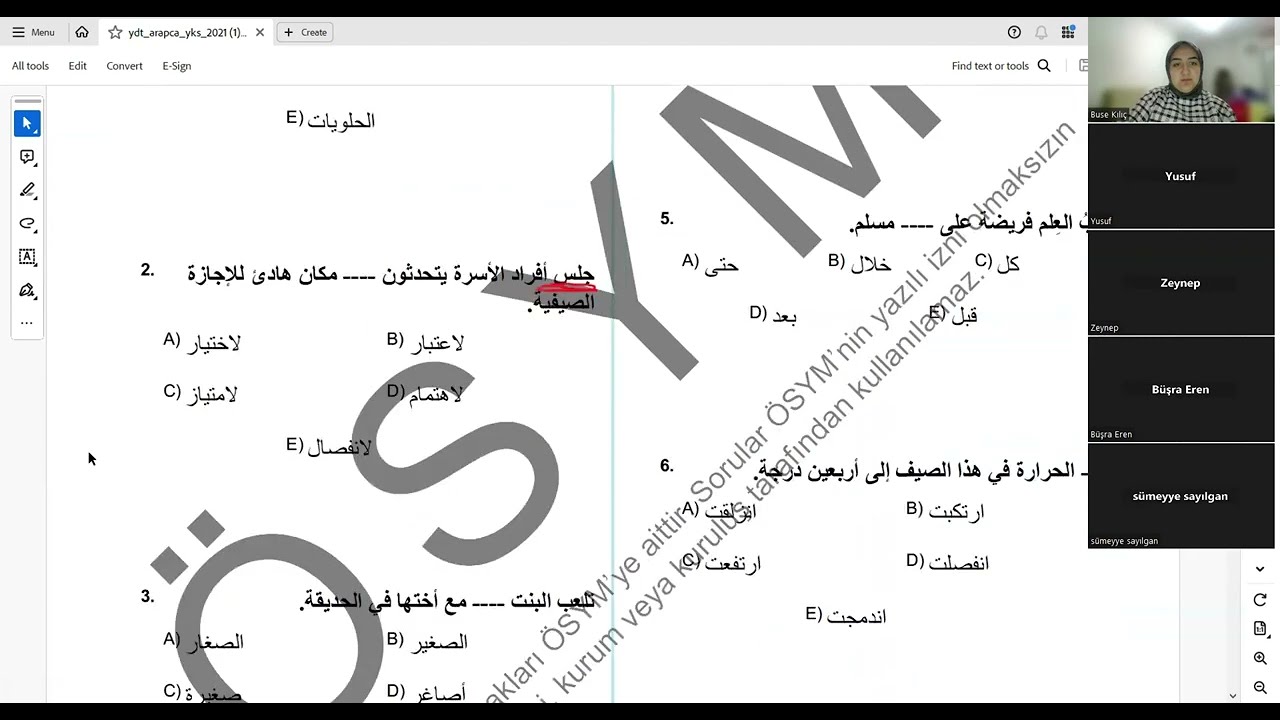Click answer E 'الحلويات' at the top
This screenshot has height=720, width=1280.
click(331, 120)
